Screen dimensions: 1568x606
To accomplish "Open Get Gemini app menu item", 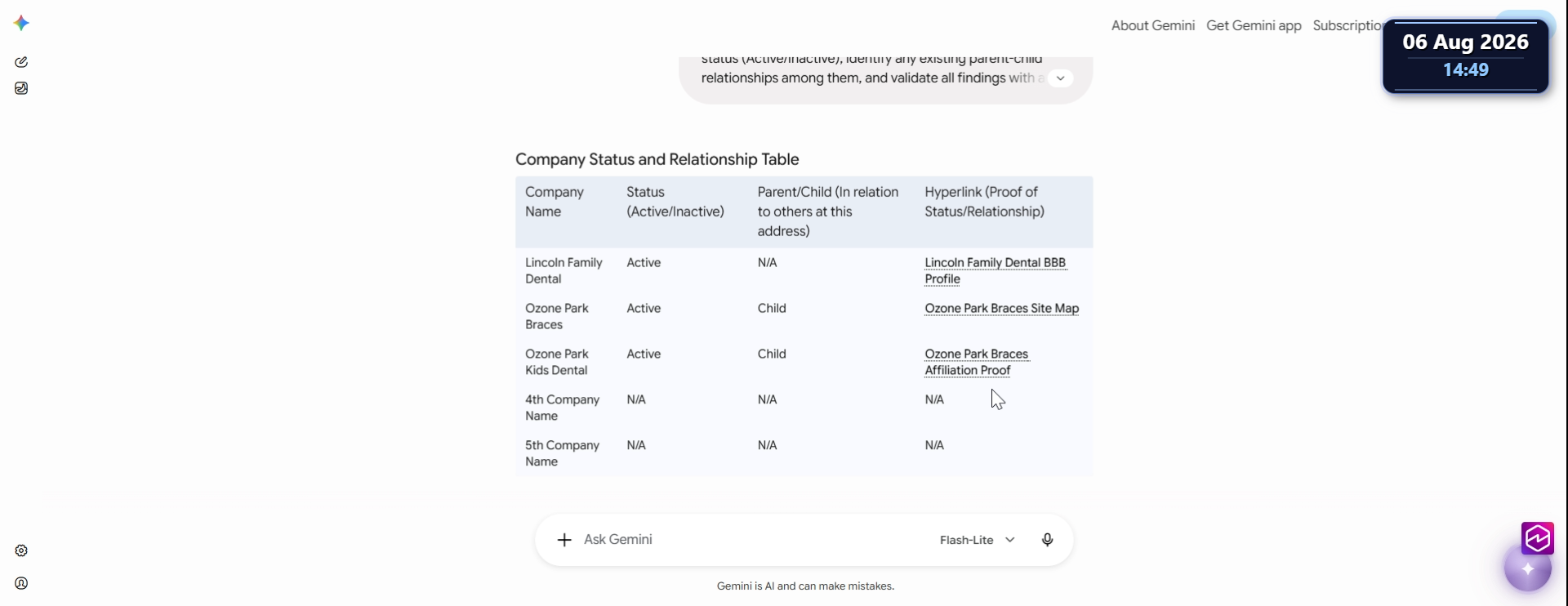I will coord(1254,25).
